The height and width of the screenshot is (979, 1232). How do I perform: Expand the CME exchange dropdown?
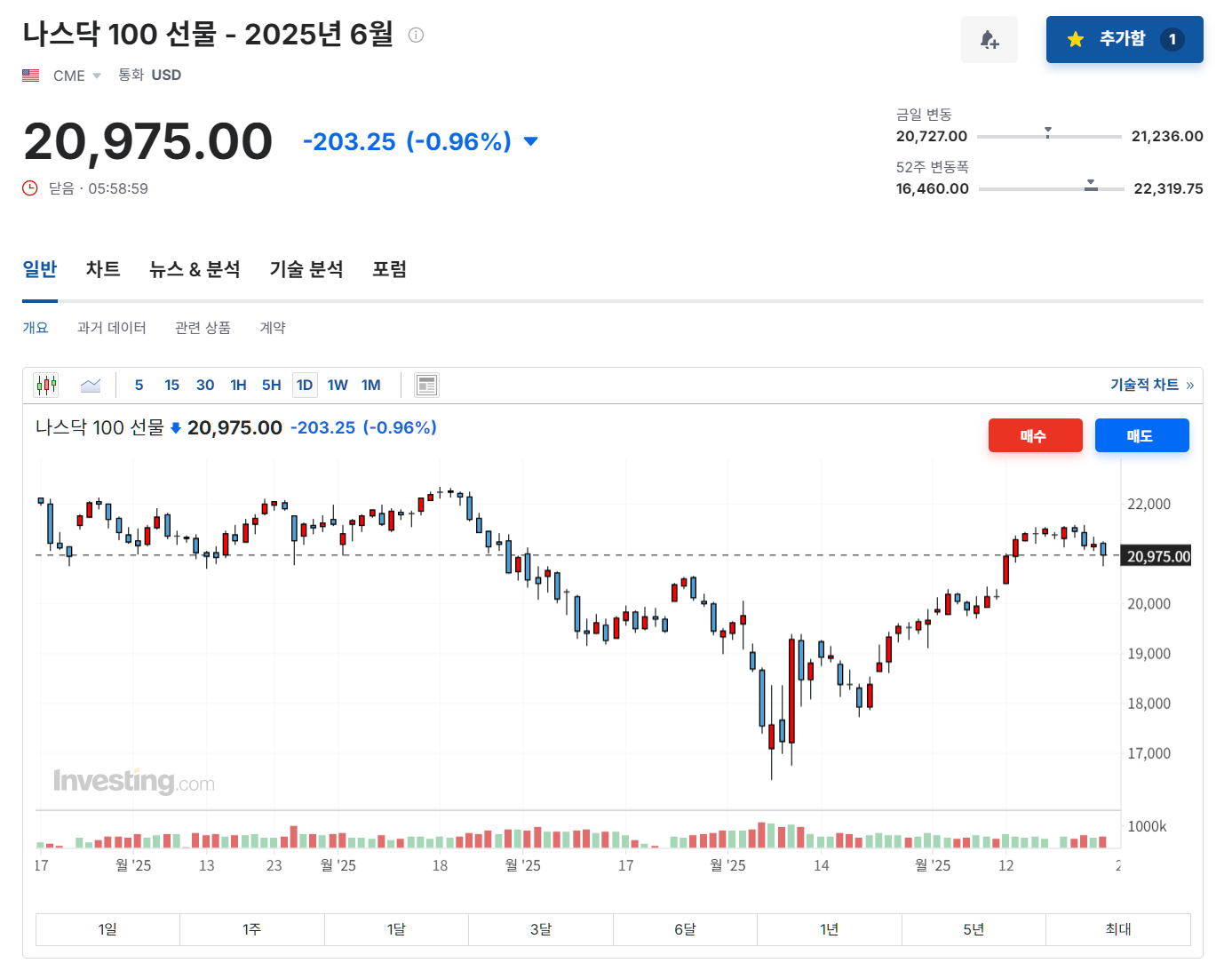click(96, 76)
